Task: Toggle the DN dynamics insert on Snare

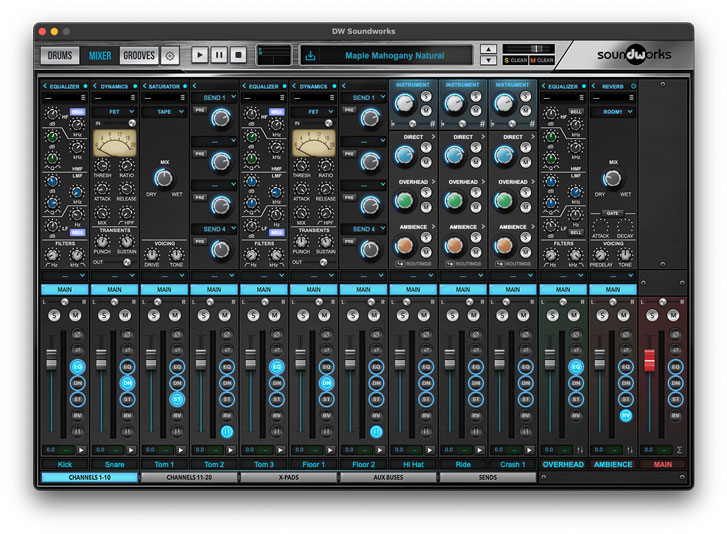Action: click(x=127, y=383)
